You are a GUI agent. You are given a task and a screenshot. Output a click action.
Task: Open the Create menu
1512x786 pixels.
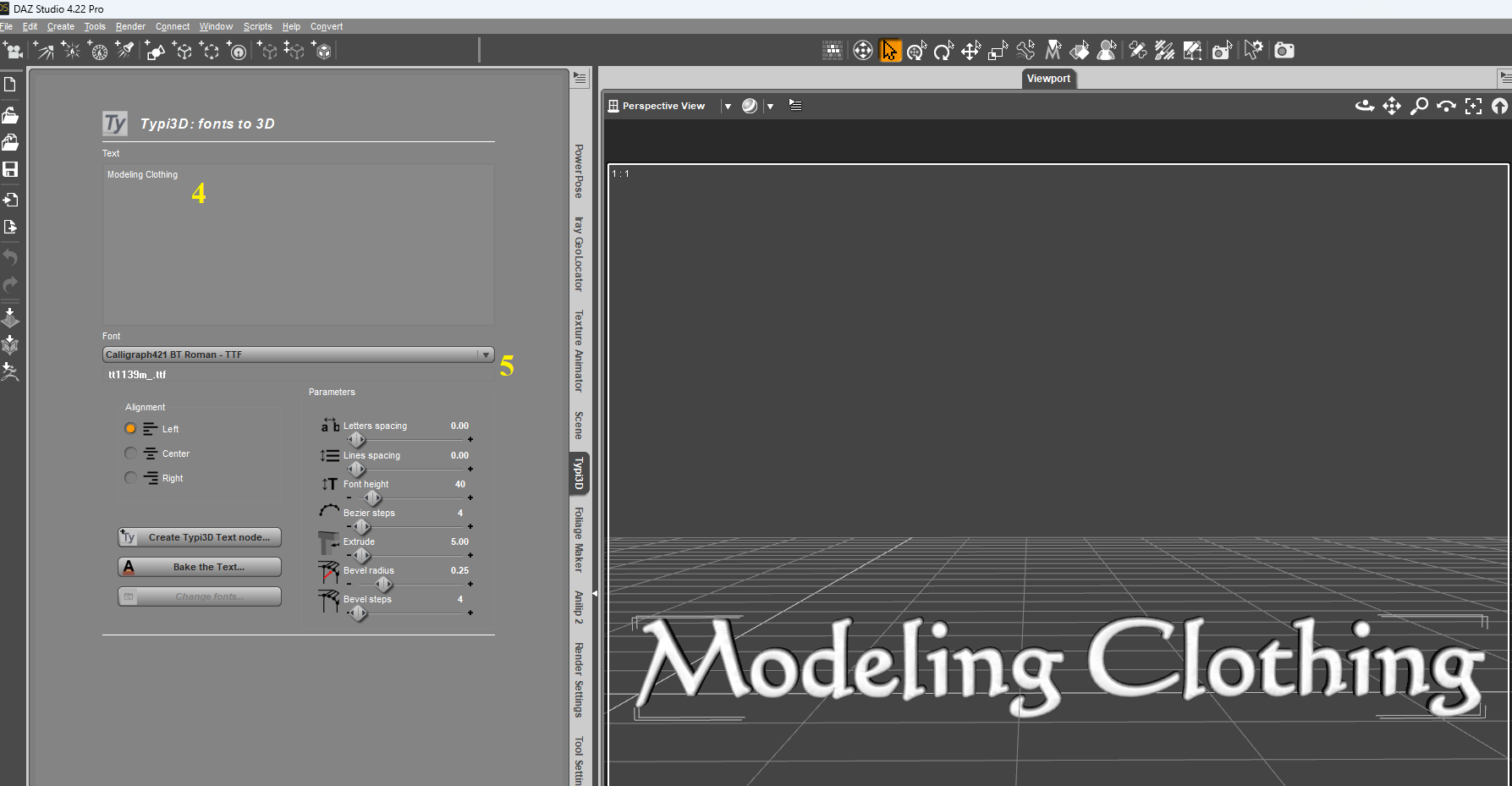(x=61, y=26)
